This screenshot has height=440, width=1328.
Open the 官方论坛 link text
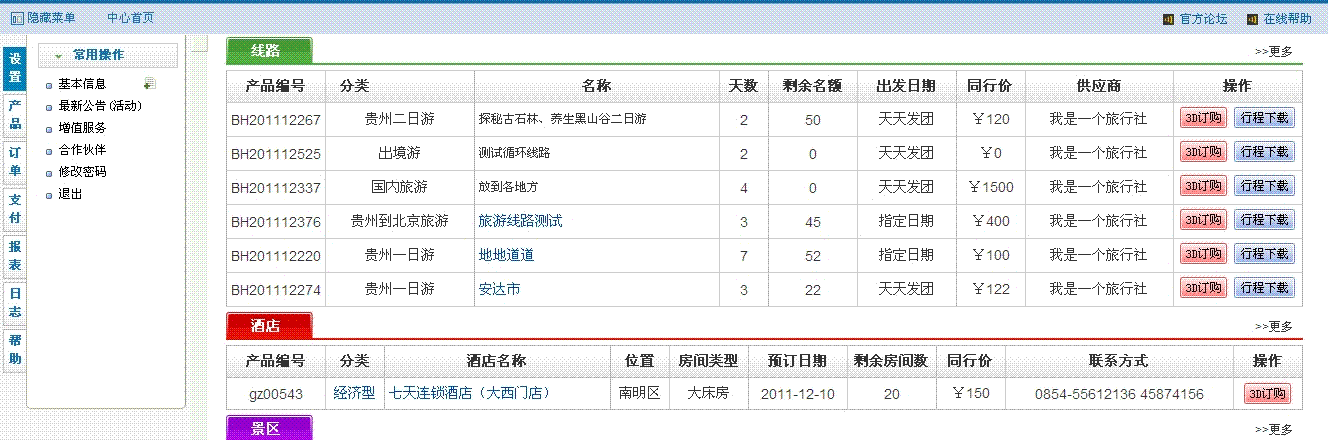click(x=1203, y=18)
